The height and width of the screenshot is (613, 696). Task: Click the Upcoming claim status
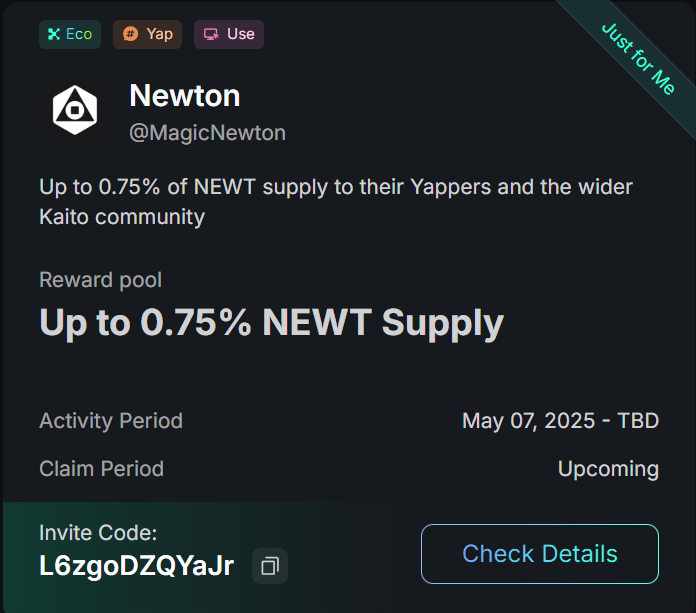click(609, 469)
